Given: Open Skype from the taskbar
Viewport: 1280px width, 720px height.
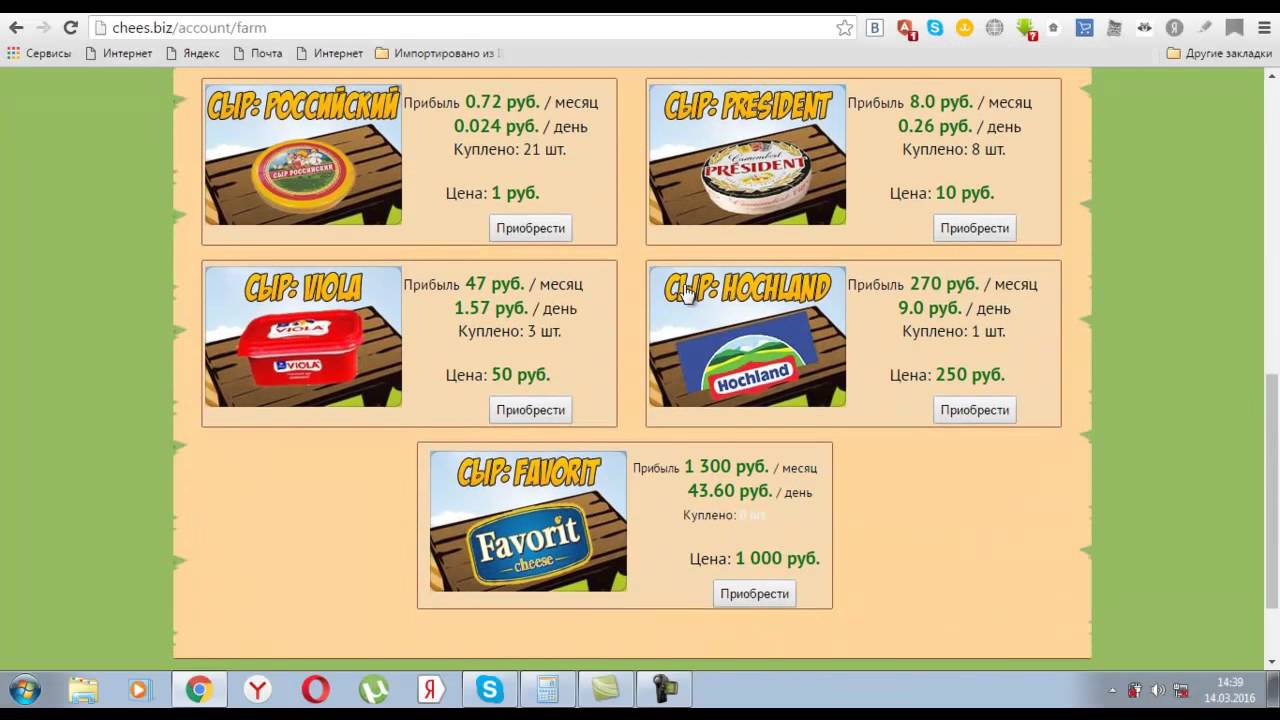Looking at the screenshot, I should click(490, 690).
